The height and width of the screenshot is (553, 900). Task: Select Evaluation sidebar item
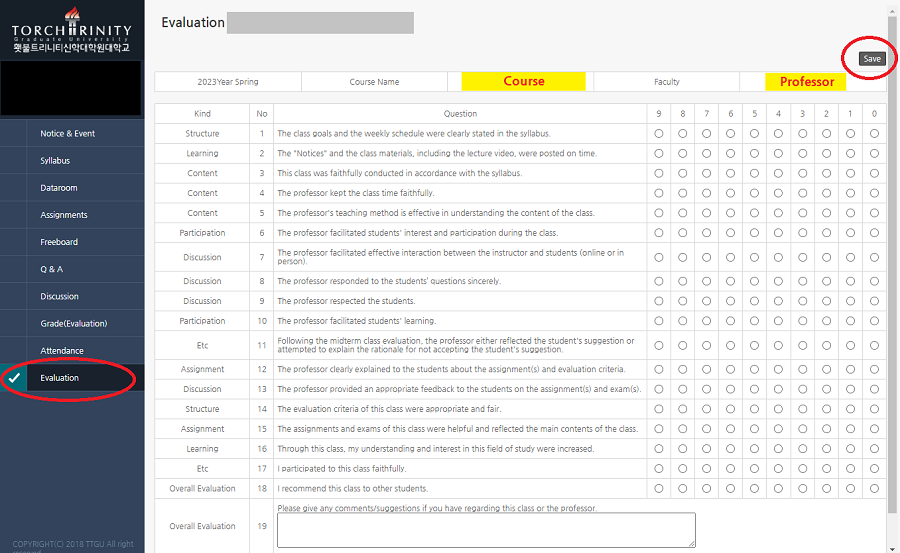(59, 378)
